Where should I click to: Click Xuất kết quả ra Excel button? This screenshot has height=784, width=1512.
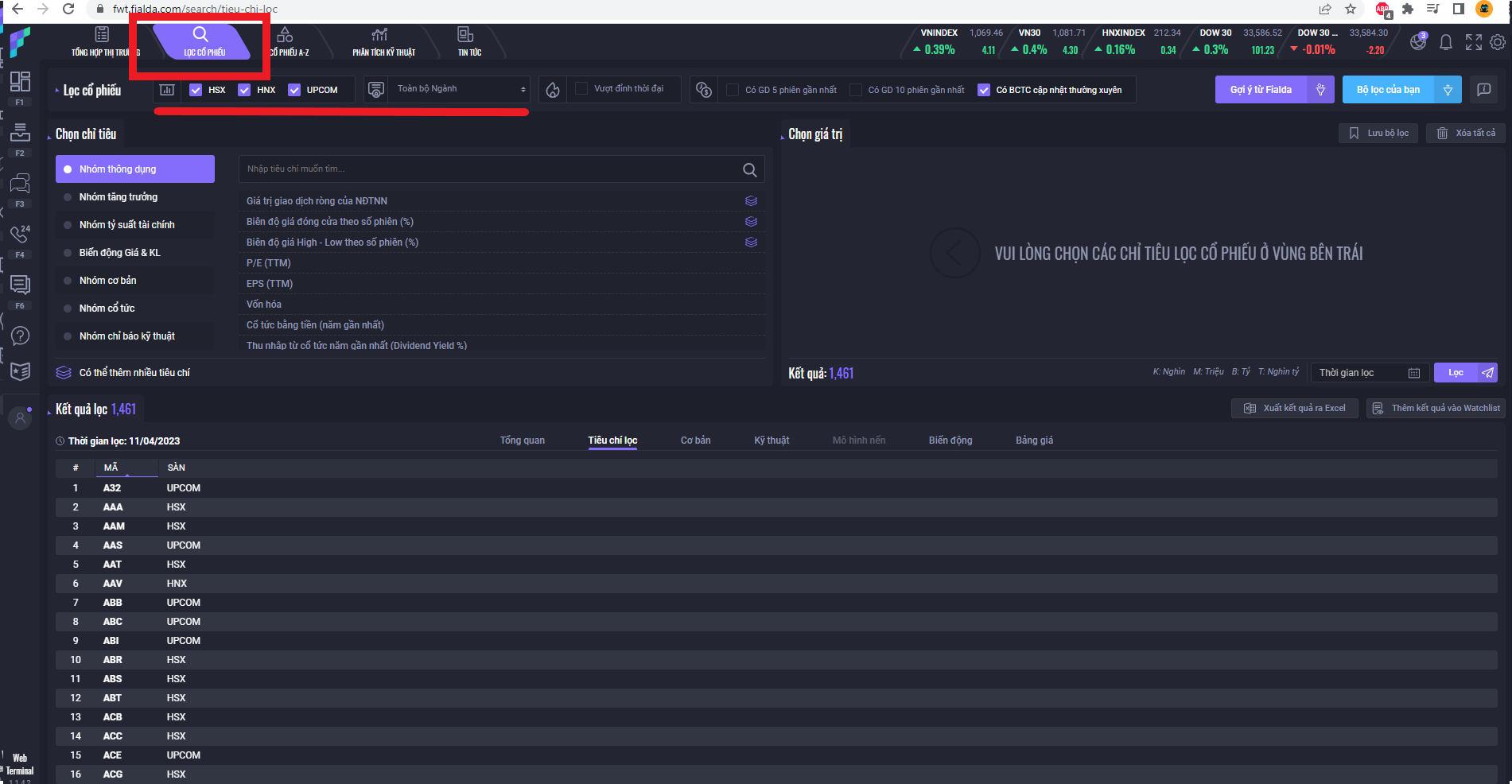click(x=1294, y=408)
